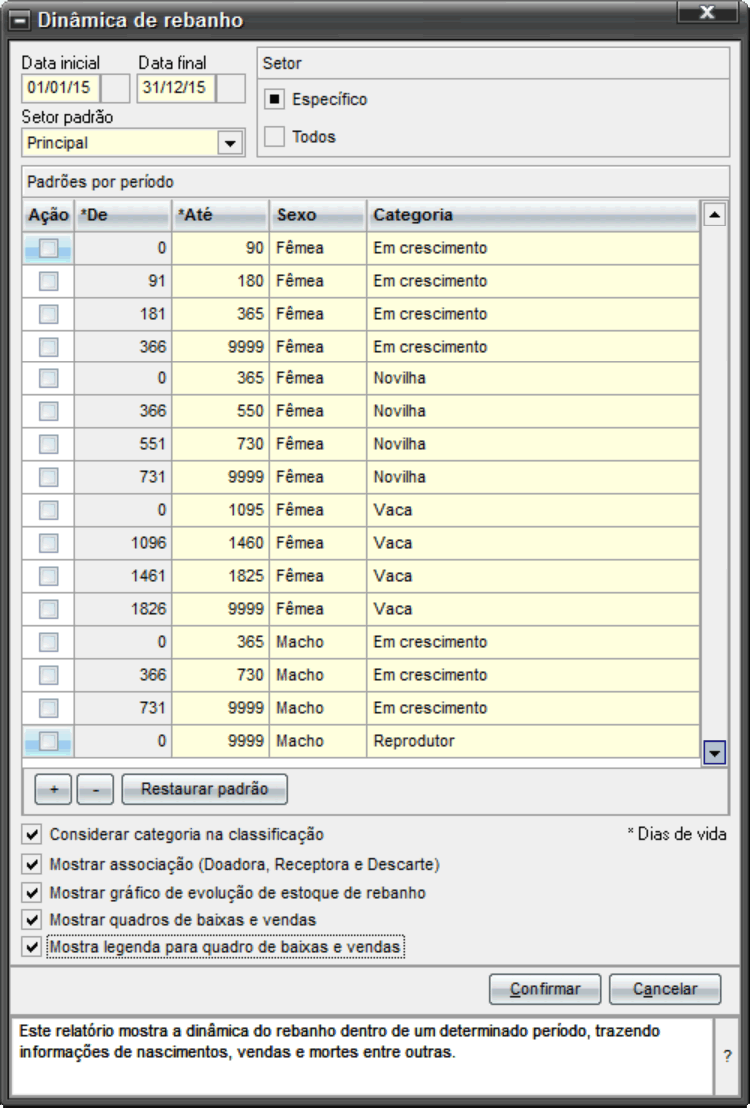Toggle Considerar categoria na classificação
This screenshot has height=1108, width=750.
click(x=32, y=835)
